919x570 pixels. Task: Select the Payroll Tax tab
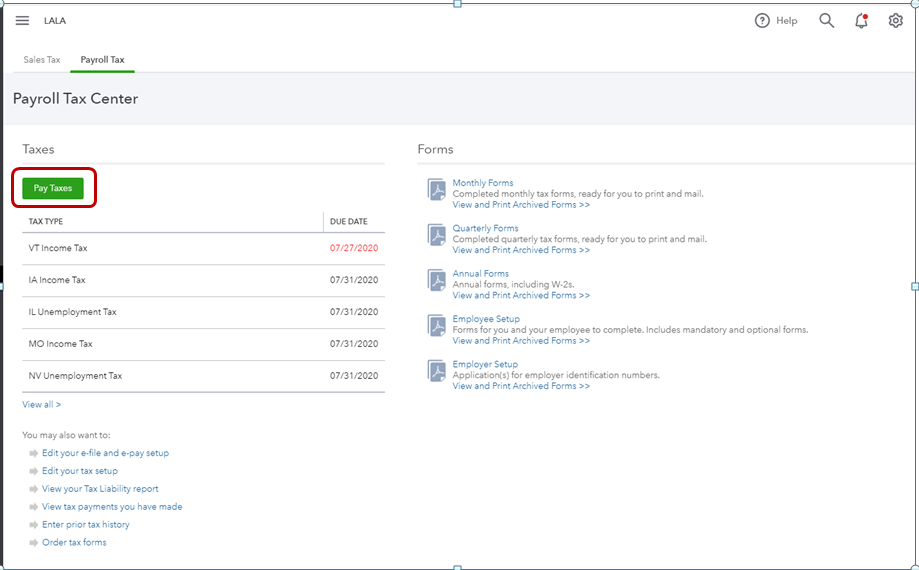point(102,60)
